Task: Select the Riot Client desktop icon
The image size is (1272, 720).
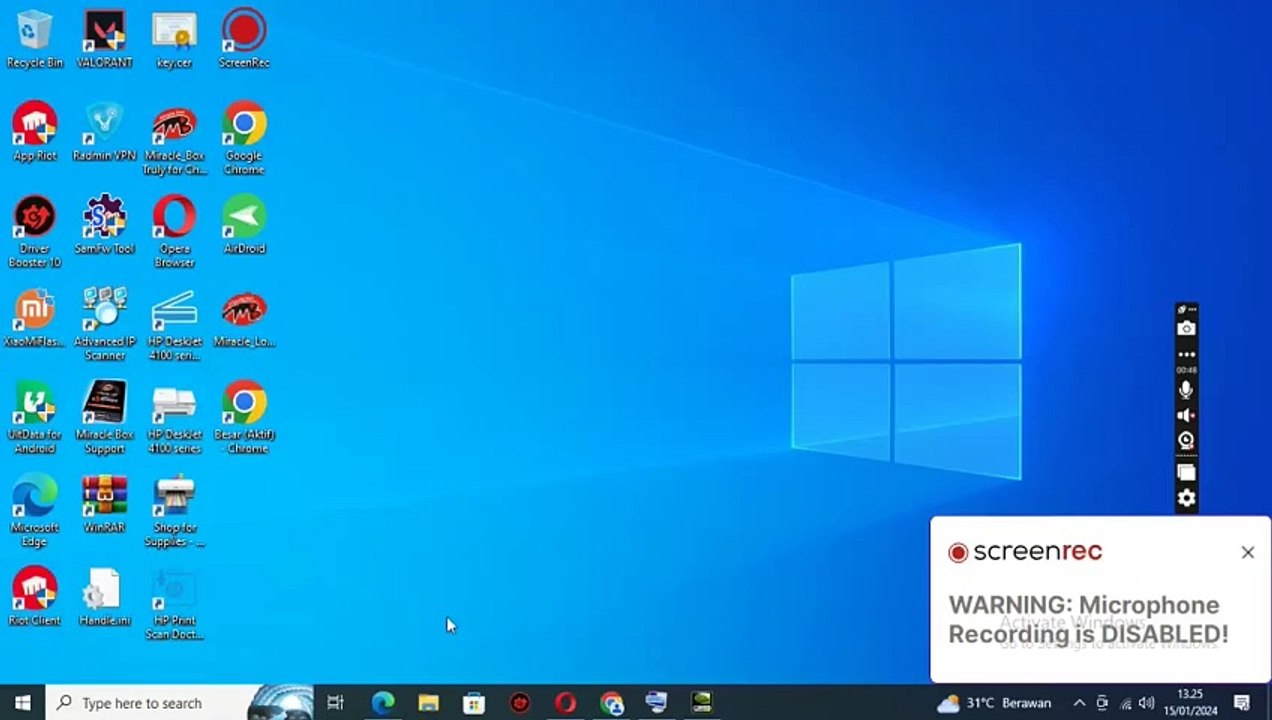Action: click(x=34, y=597)
